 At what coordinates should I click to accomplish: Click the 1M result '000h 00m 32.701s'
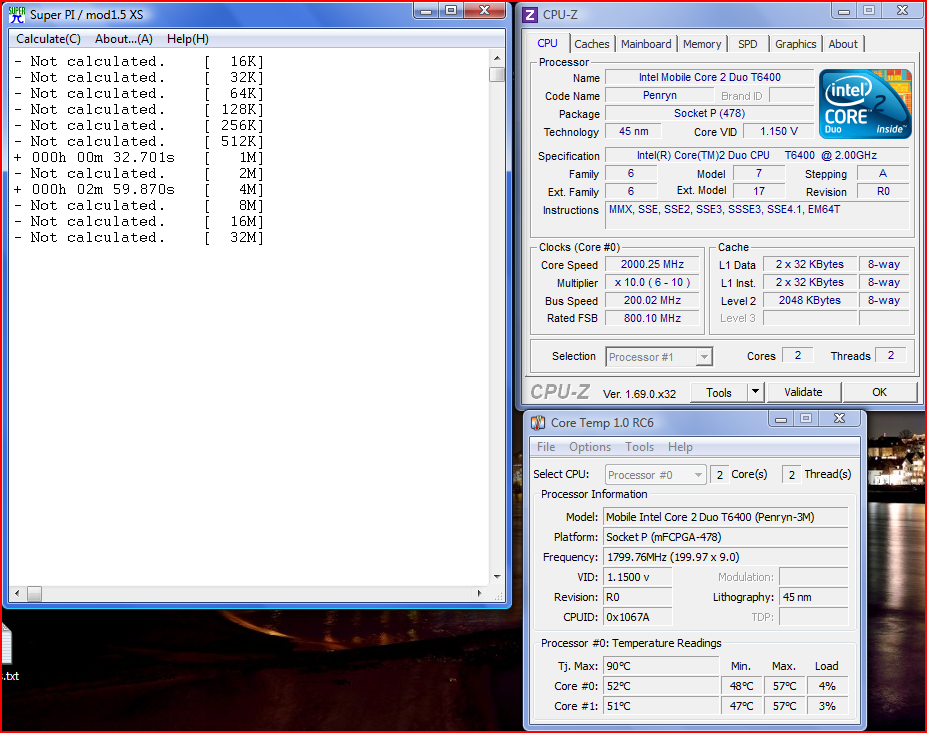pos(103,158)
